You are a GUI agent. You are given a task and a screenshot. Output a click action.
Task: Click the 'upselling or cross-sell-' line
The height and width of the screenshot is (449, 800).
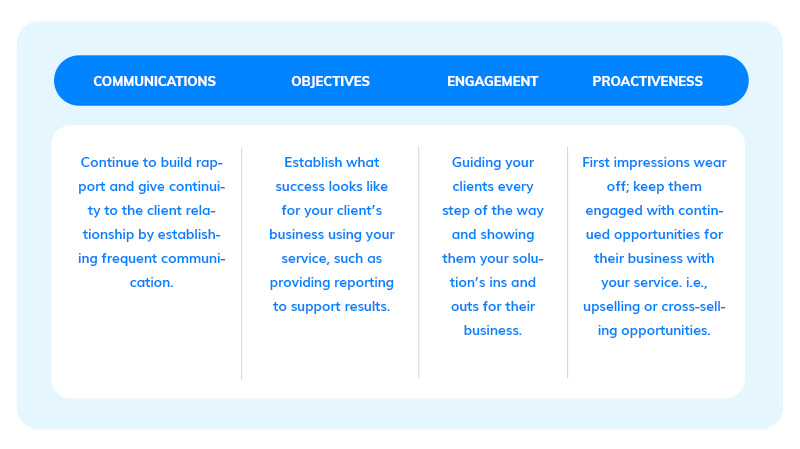[x=654, y=306]
